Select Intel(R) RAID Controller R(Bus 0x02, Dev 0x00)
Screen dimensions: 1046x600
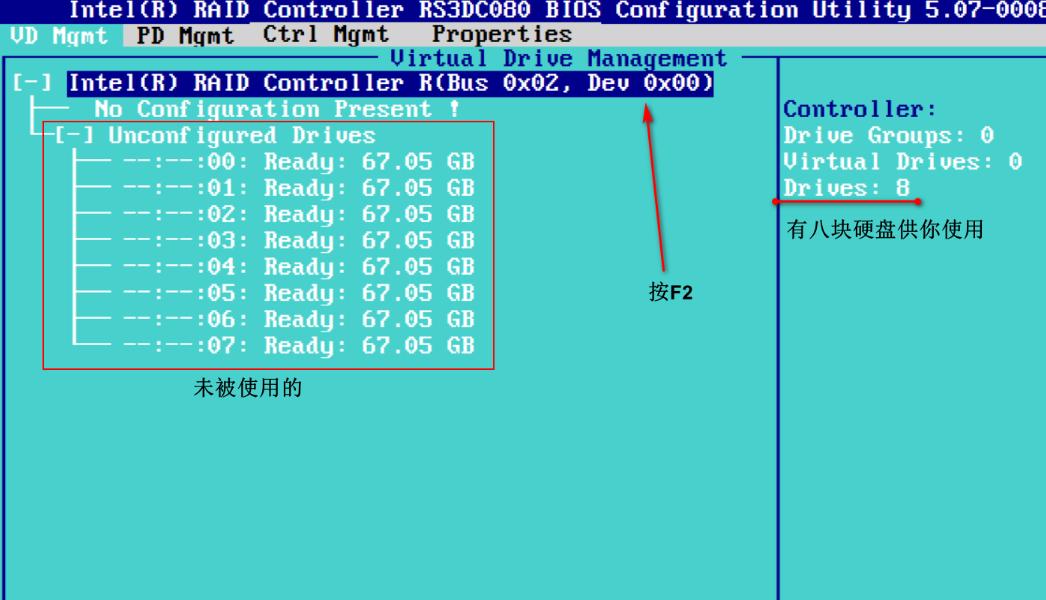coord(390,83)
